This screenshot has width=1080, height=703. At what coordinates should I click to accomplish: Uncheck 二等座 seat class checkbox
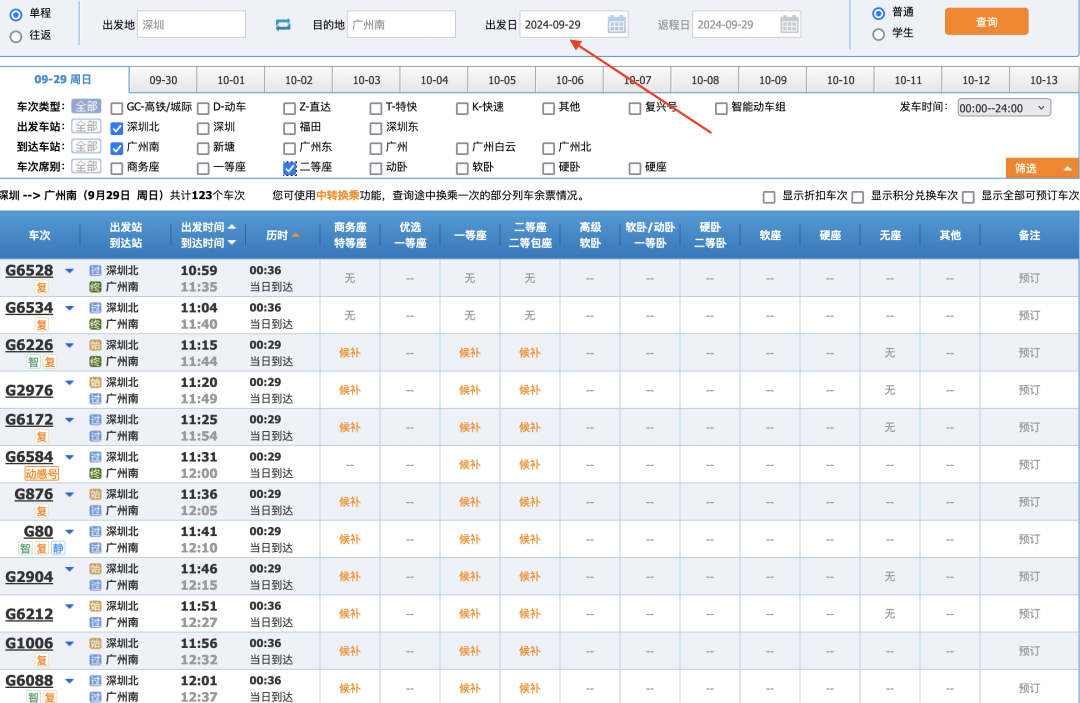[290, 168]
